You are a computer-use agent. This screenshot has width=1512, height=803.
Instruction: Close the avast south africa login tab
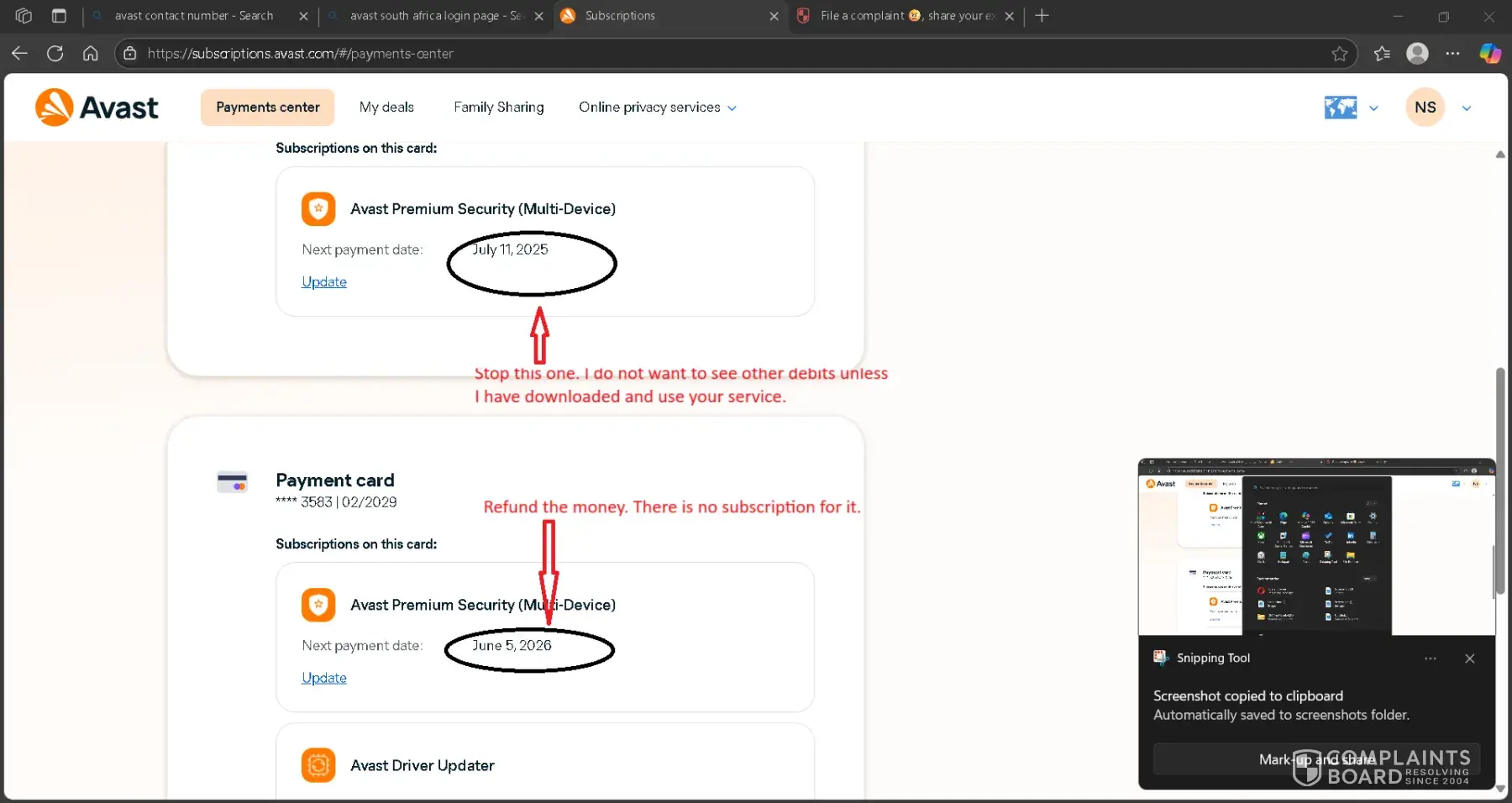(x=539, y=16)
